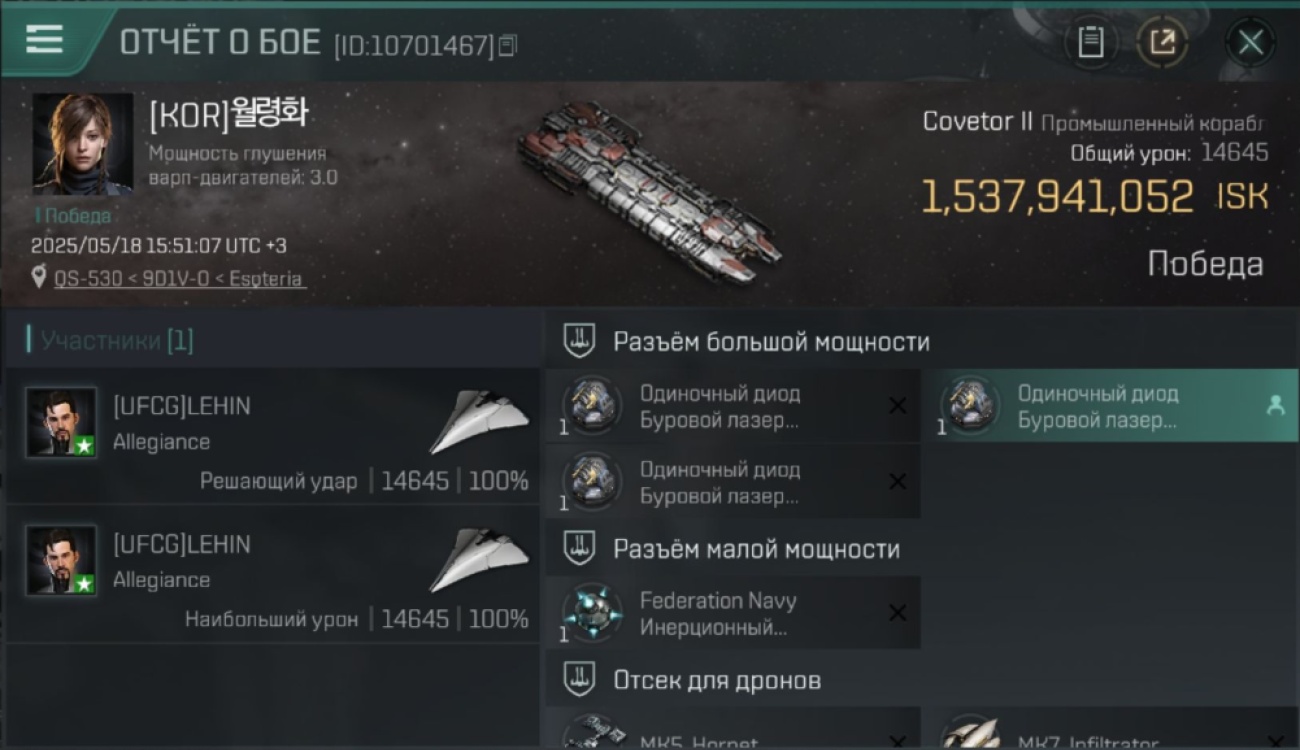
Task: Open [KOR]월령화 pilot portrait
Action: (x=82, y=143)
